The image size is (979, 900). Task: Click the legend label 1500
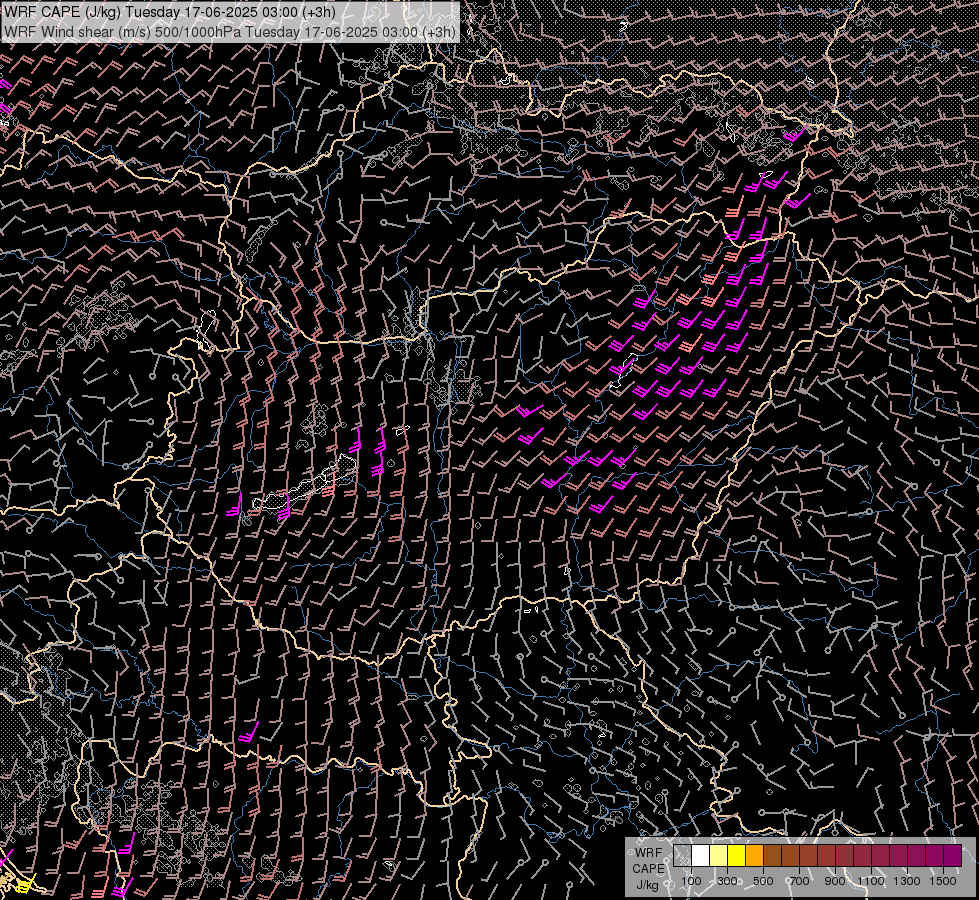coord(943,881)
